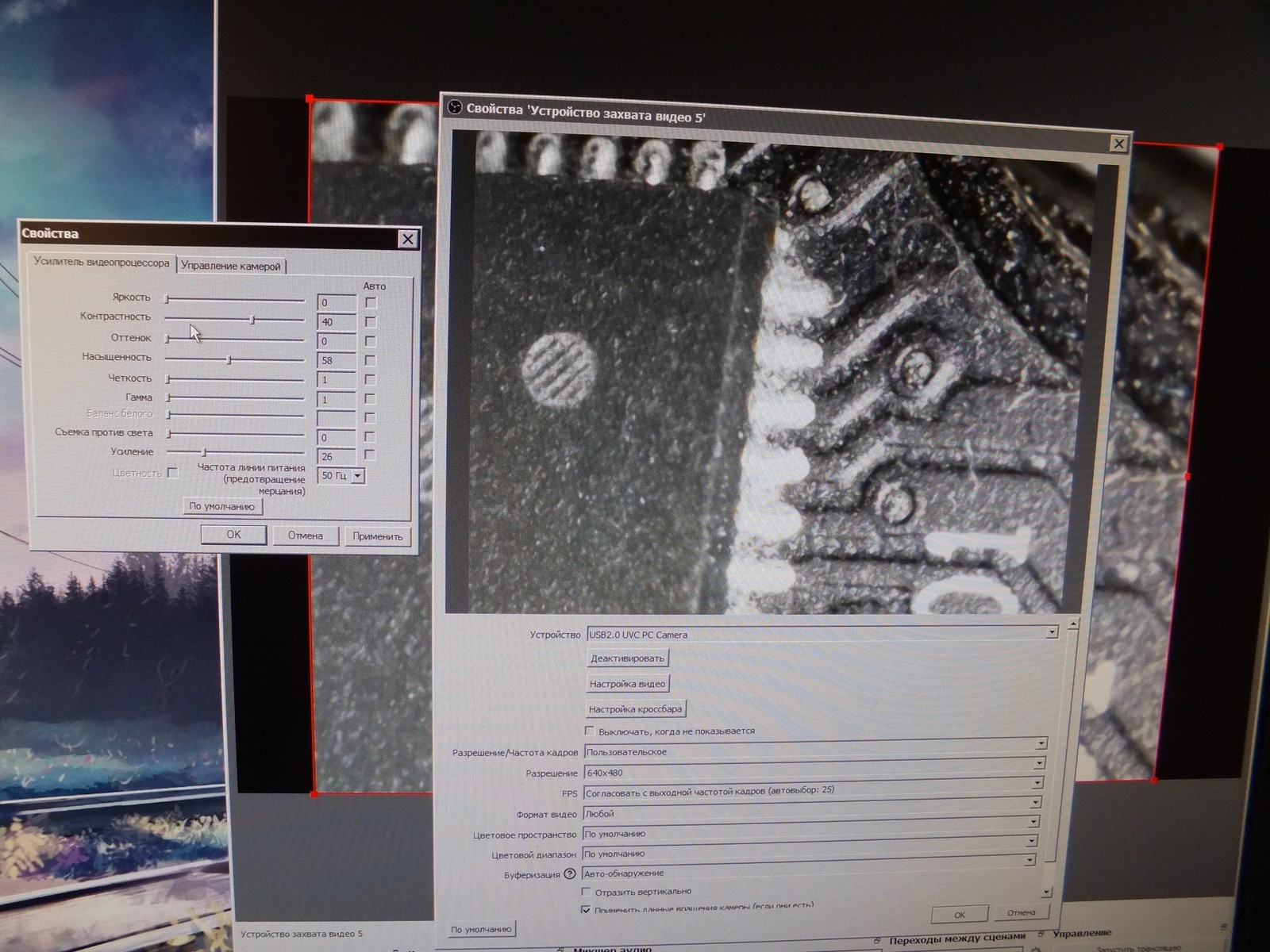Click the Буферизация help question-mark icon
The width and height of the screenshot is (1270, 952).
(x=569, y=874)
